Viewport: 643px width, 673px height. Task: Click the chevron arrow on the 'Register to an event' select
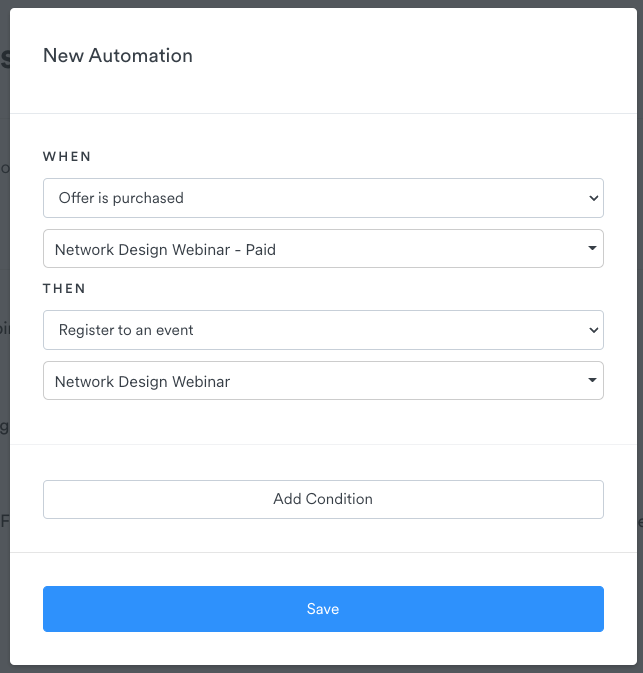593,330
